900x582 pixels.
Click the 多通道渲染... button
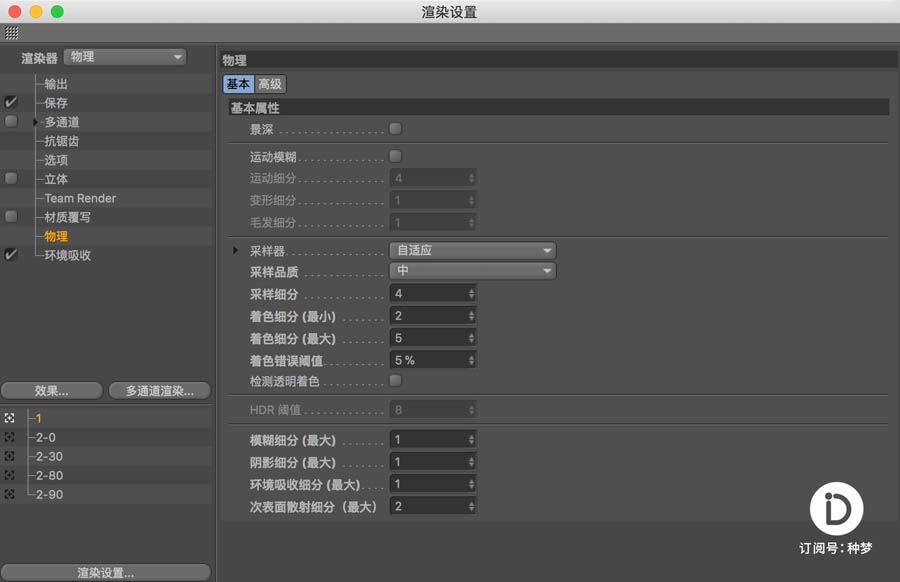pyautogui.click(x=160, y=390)
